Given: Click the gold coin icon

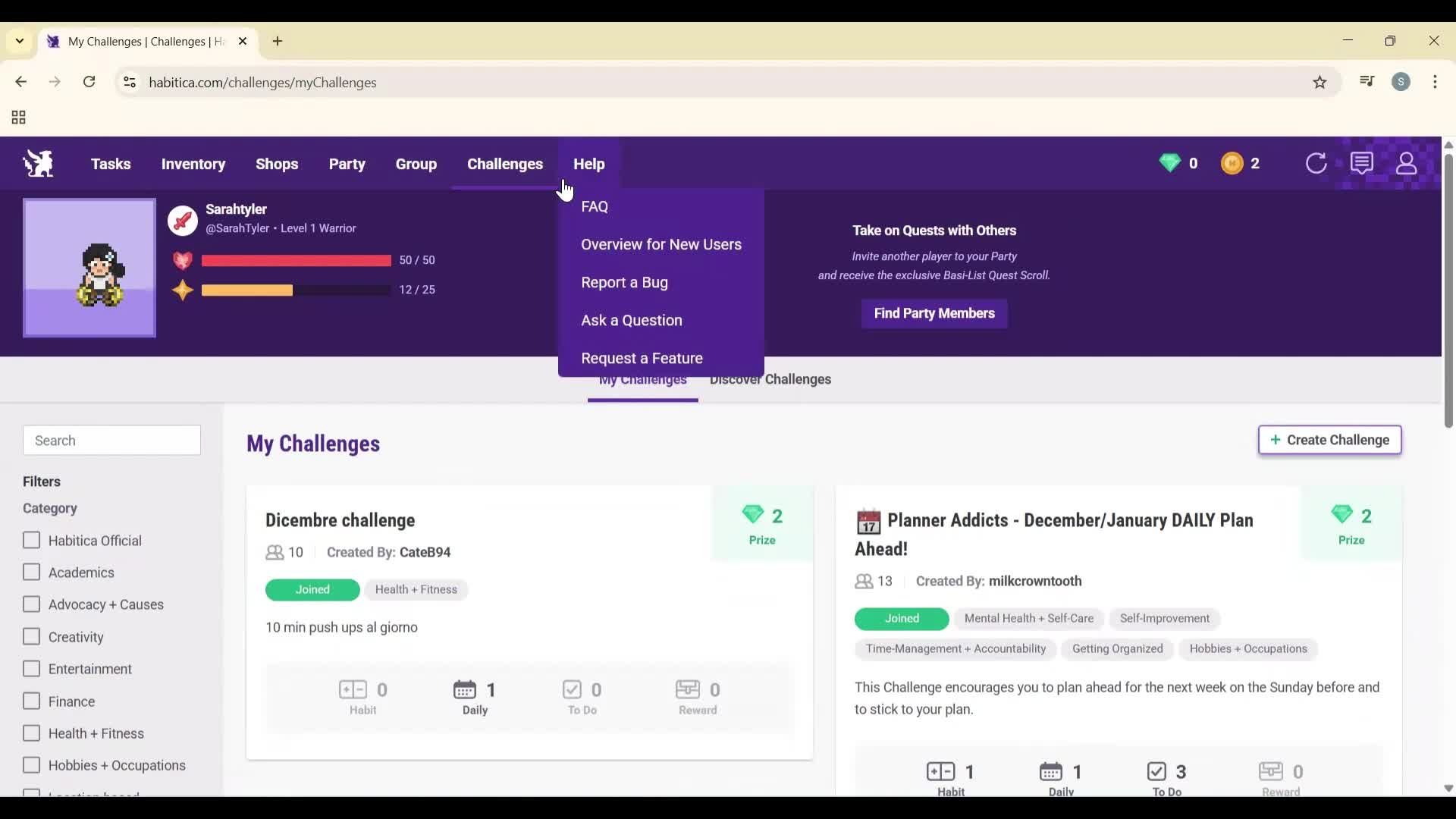Looking at the screenshot, I should click(x=1233, y=163).
